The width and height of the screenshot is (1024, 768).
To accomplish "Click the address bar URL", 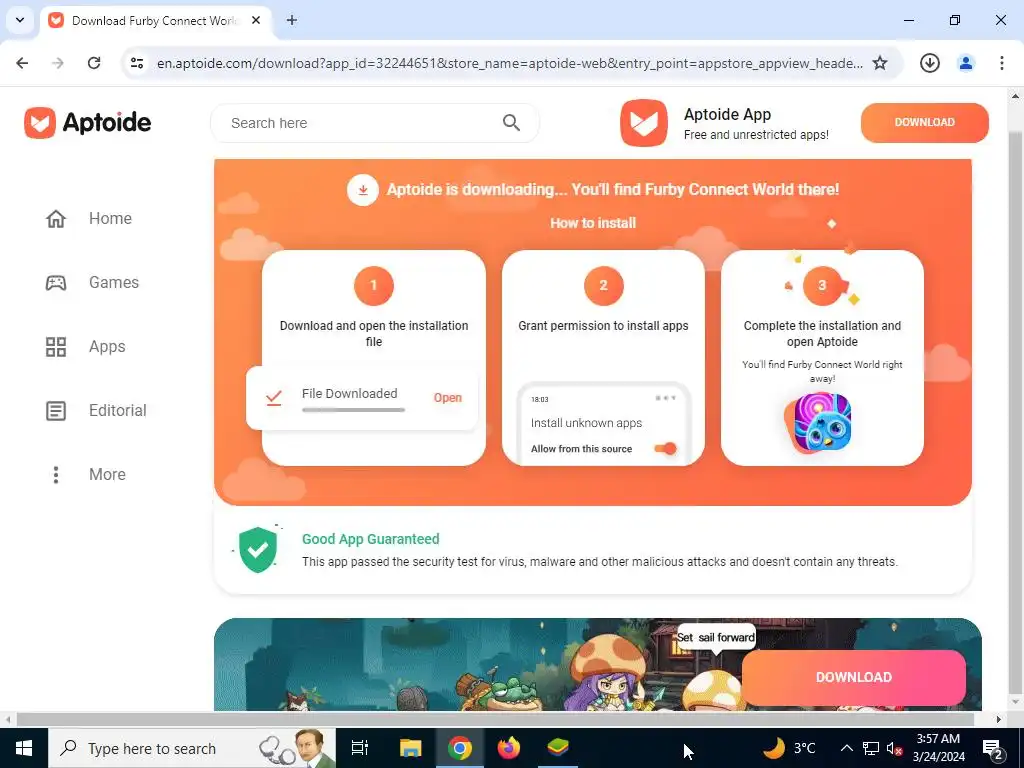I will (x=509, y=63).
